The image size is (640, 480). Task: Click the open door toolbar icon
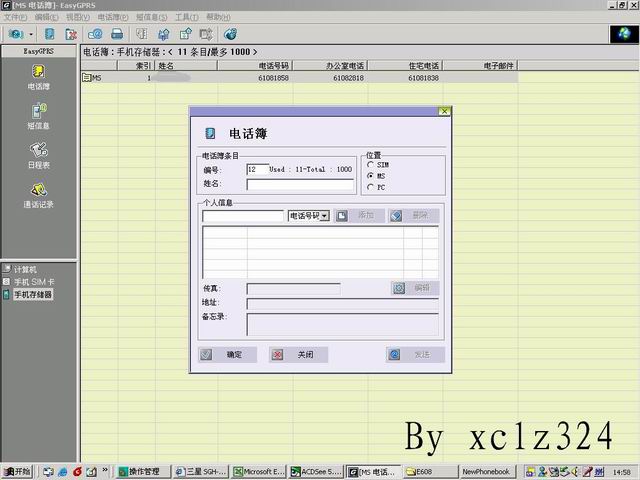click(x=142, y=34)
